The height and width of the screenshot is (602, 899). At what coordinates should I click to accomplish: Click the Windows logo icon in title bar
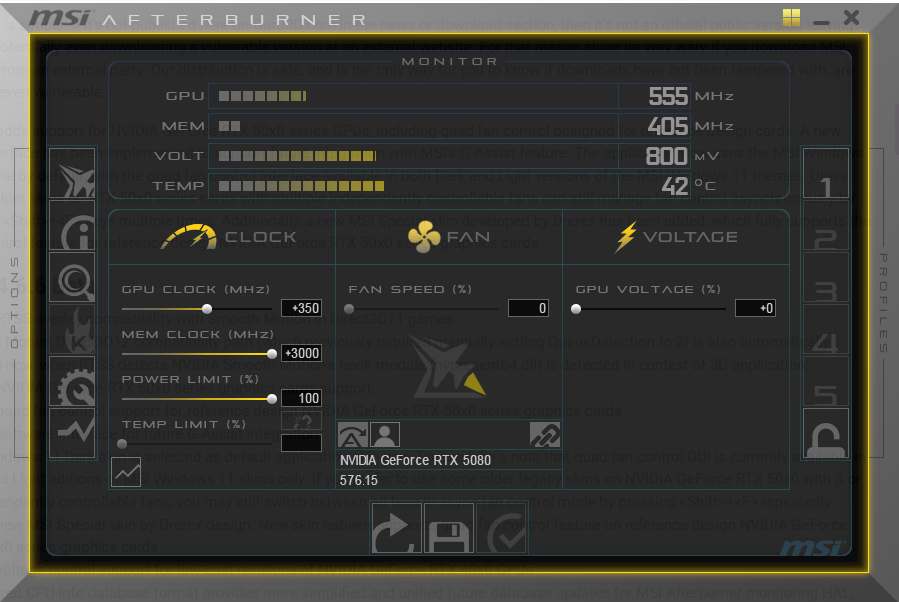(791, 17)
